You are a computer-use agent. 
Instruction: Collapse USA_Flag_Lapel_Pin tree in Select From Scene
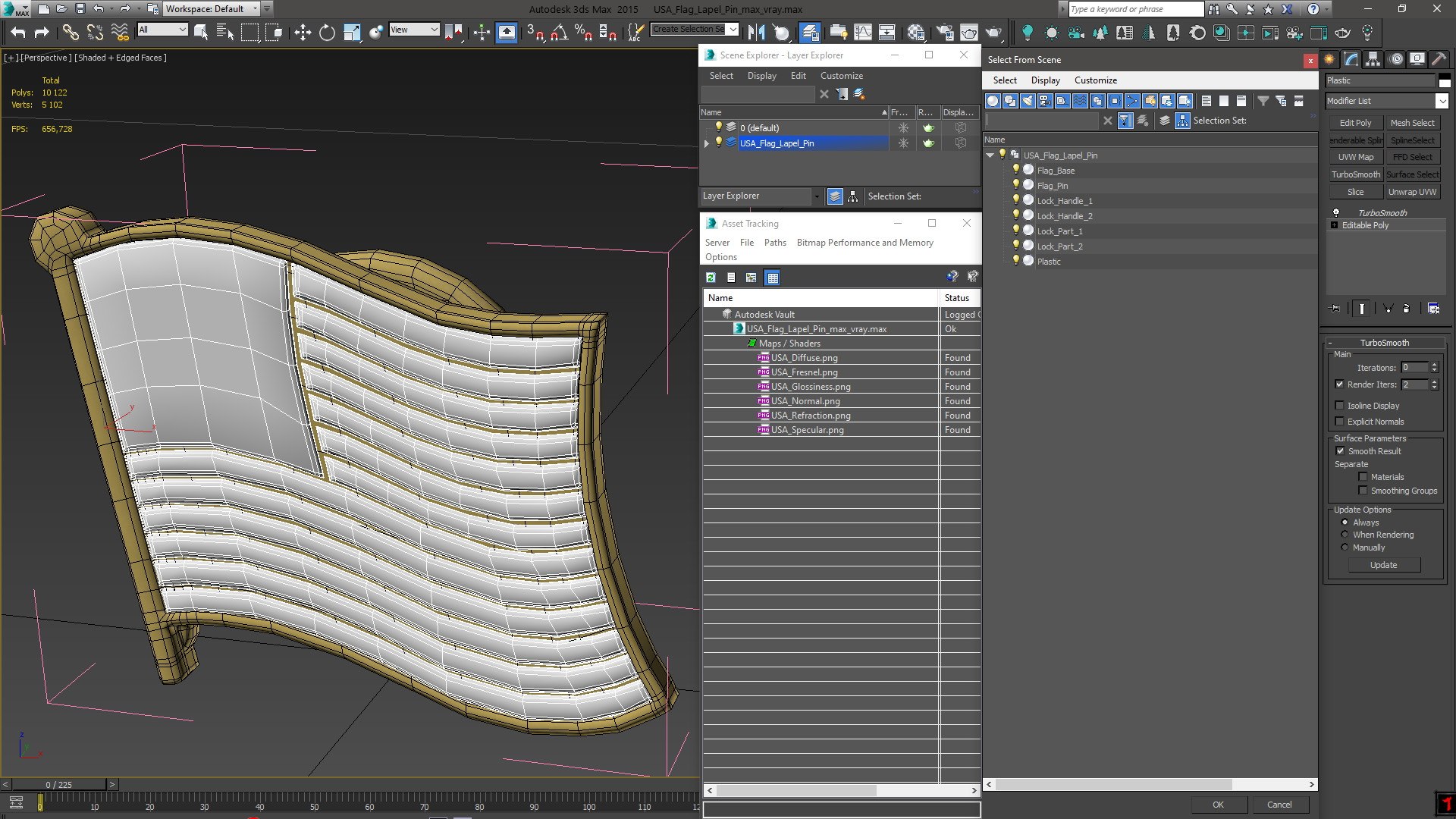point(990,155)
